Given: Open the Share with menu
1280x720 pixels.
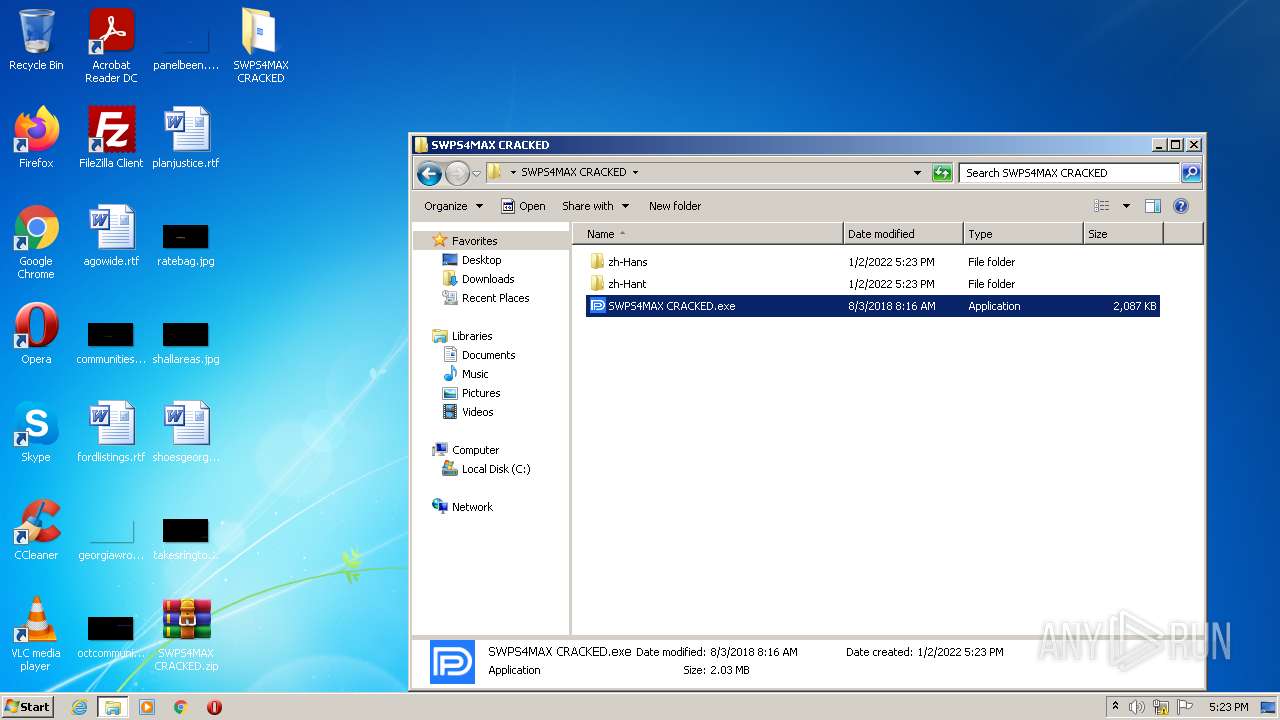Looking at the screenshot, I should (595, 206).
